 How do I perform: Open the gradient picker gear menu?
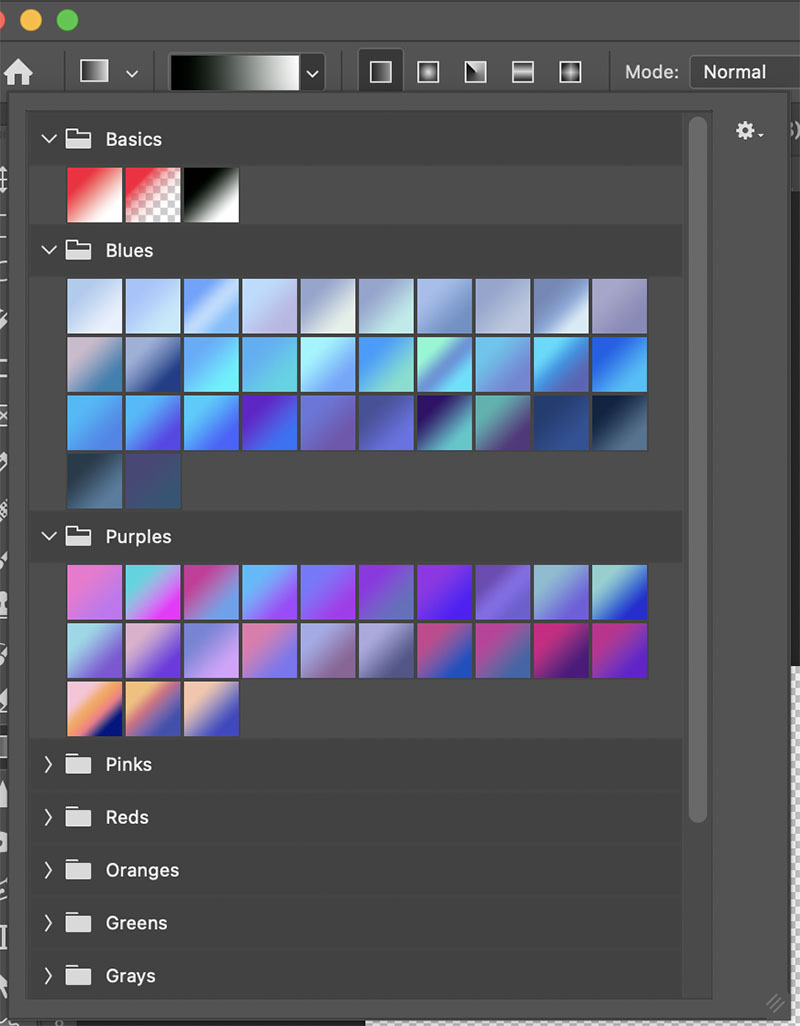point(749,131)
